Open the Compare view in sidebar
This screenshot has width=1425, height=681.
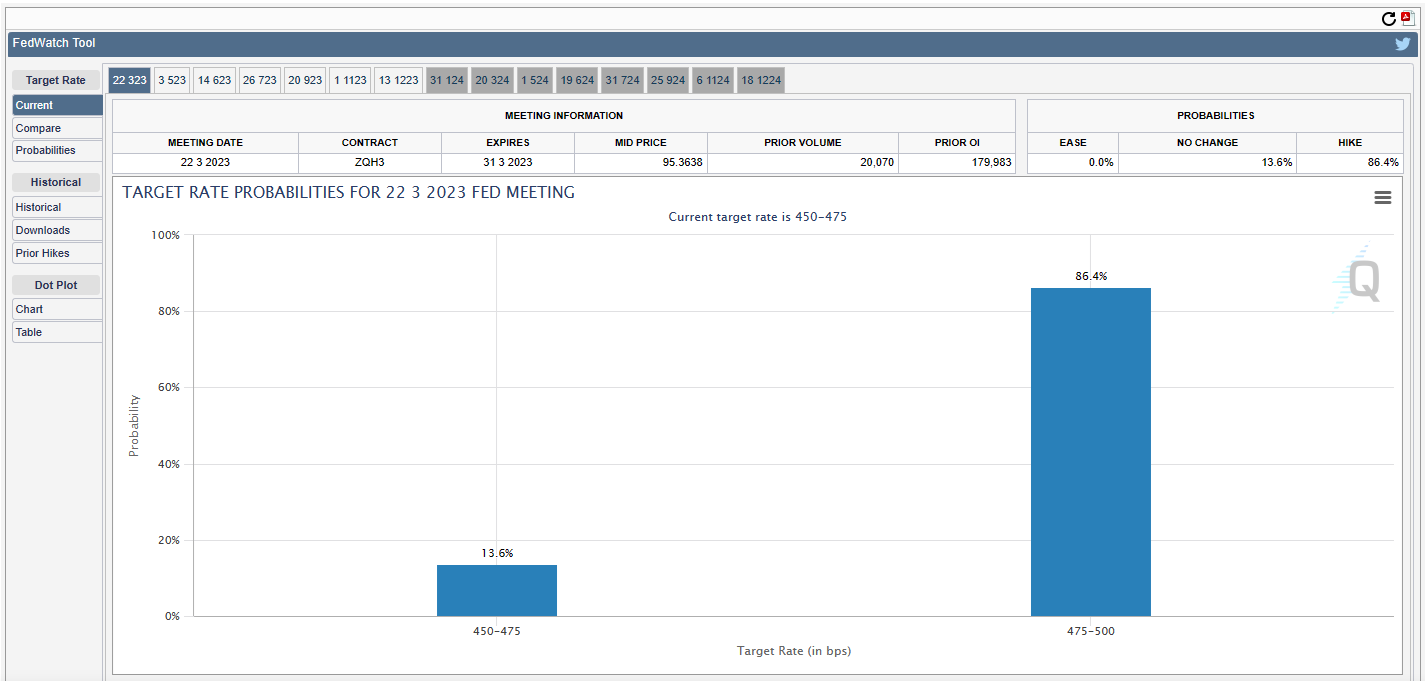tap(57, 128)
